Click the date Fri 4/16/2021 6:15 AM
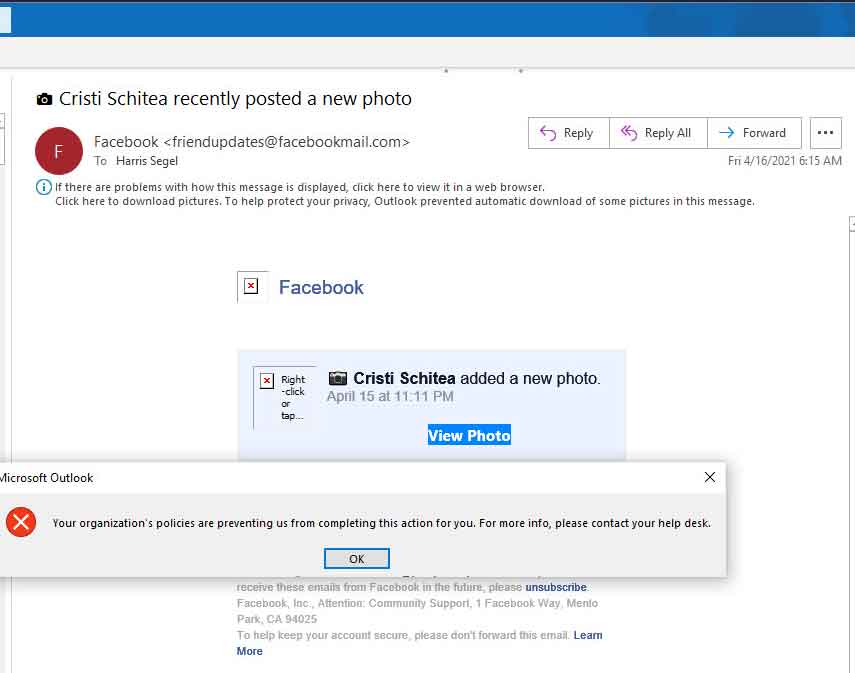 click(x=785, y=161)
